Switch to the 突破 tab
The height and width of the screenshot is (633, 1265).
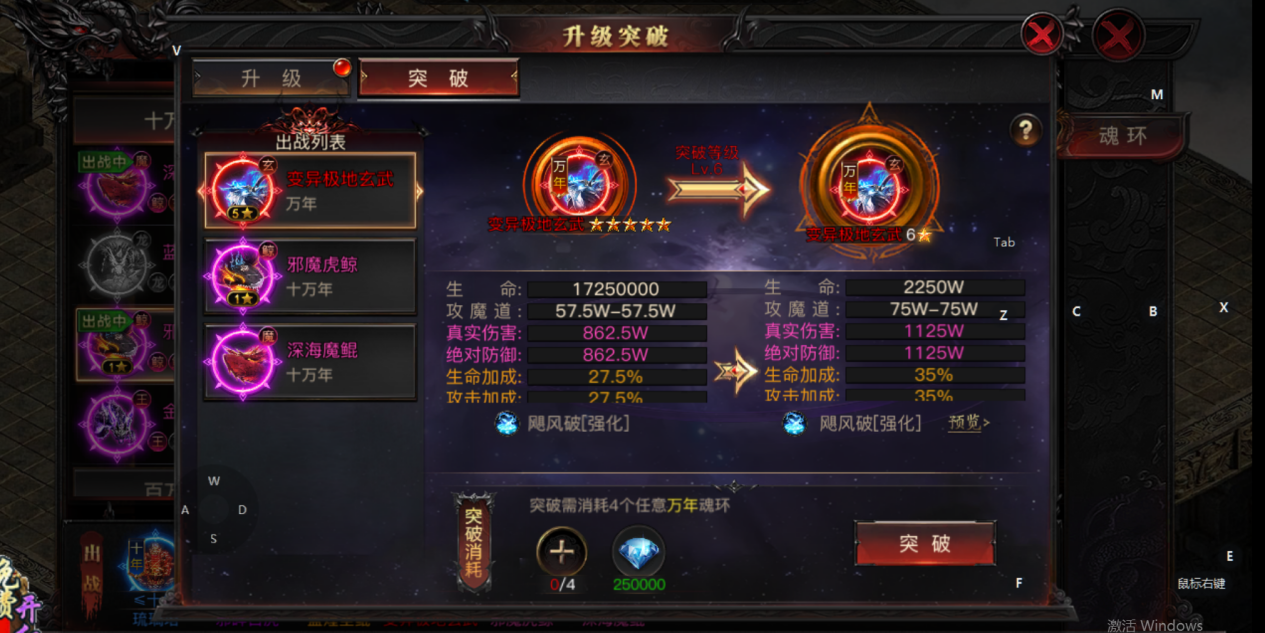coord(439,78)
